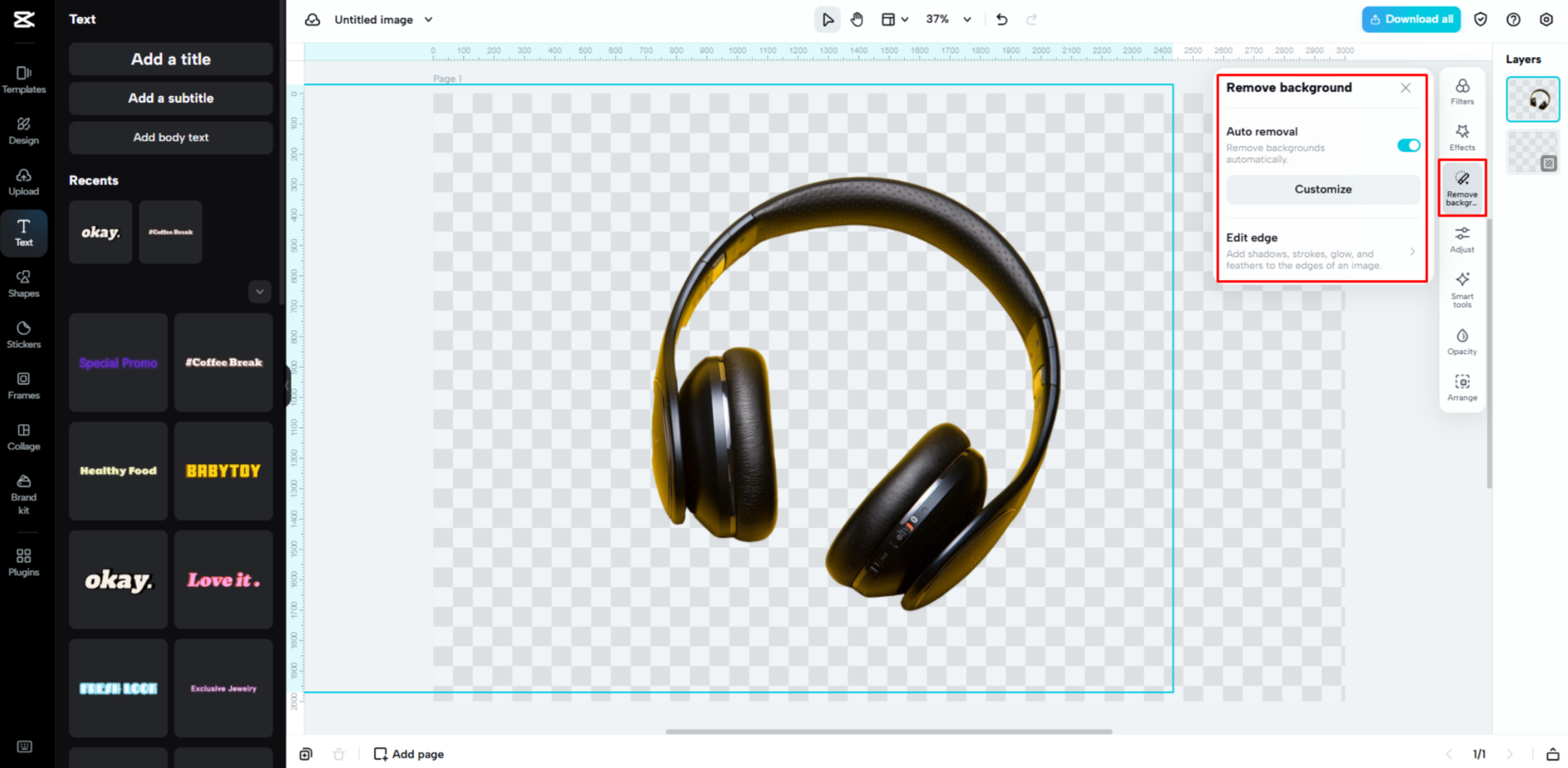Viewport: 1568px width, 768px height.
Task: Select the headphones layer thumbnail
Action: coord(1532,99)
